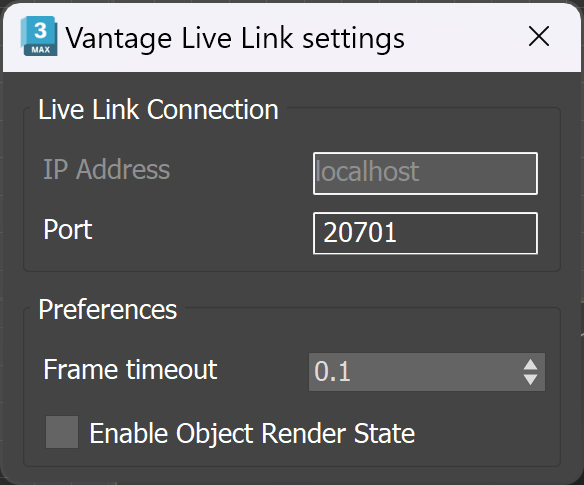Click the Enable Object Render State label
Screen dimensions: 584x485
(252, 434)
